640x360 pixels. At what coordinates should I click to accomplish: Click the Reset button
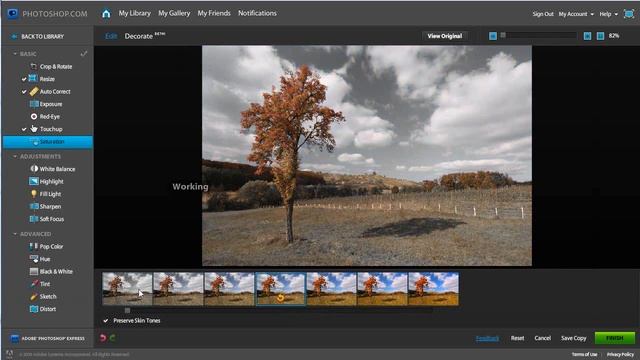point(517,338)
